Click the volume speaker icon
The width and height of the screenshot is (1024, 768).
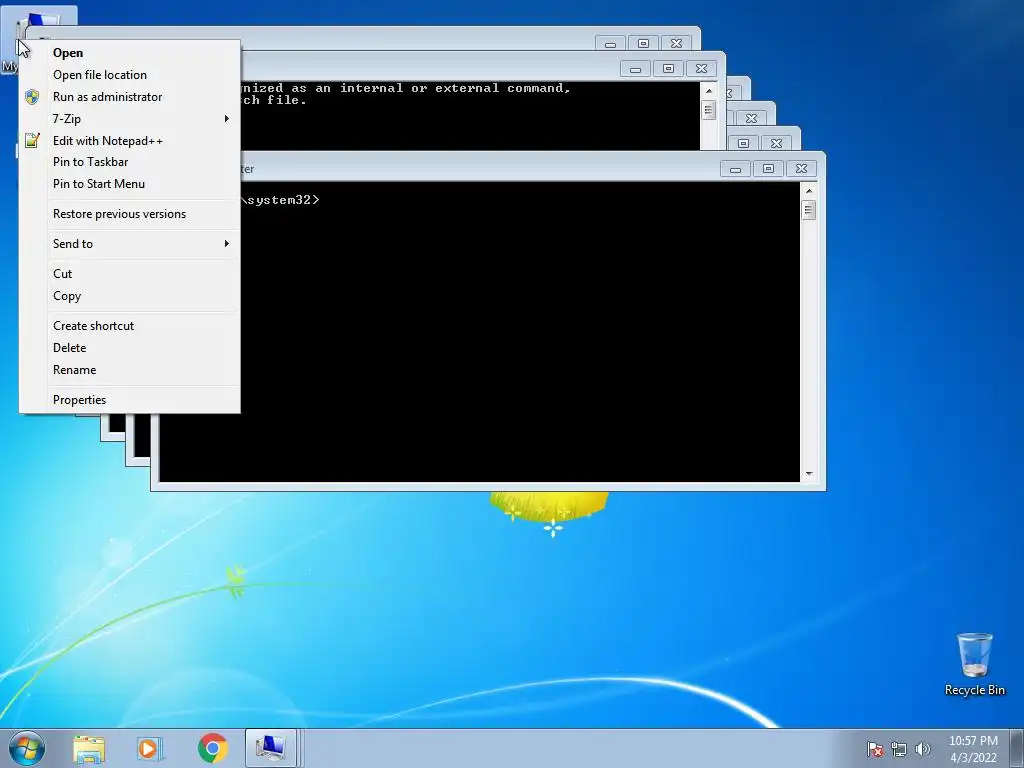click(922, 749)
